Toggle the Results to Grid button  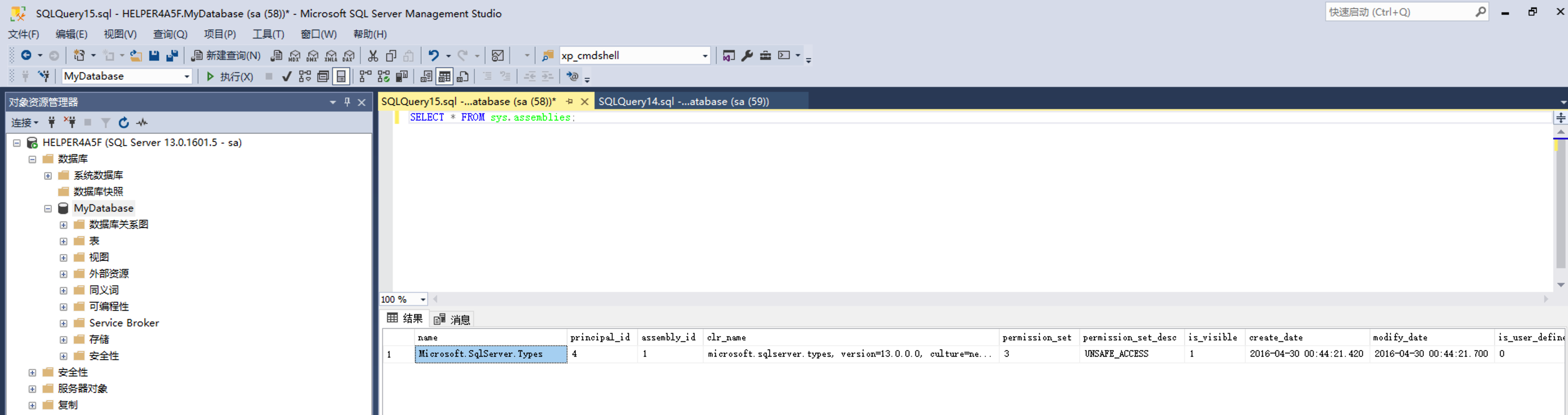click(x=444, y=77)
